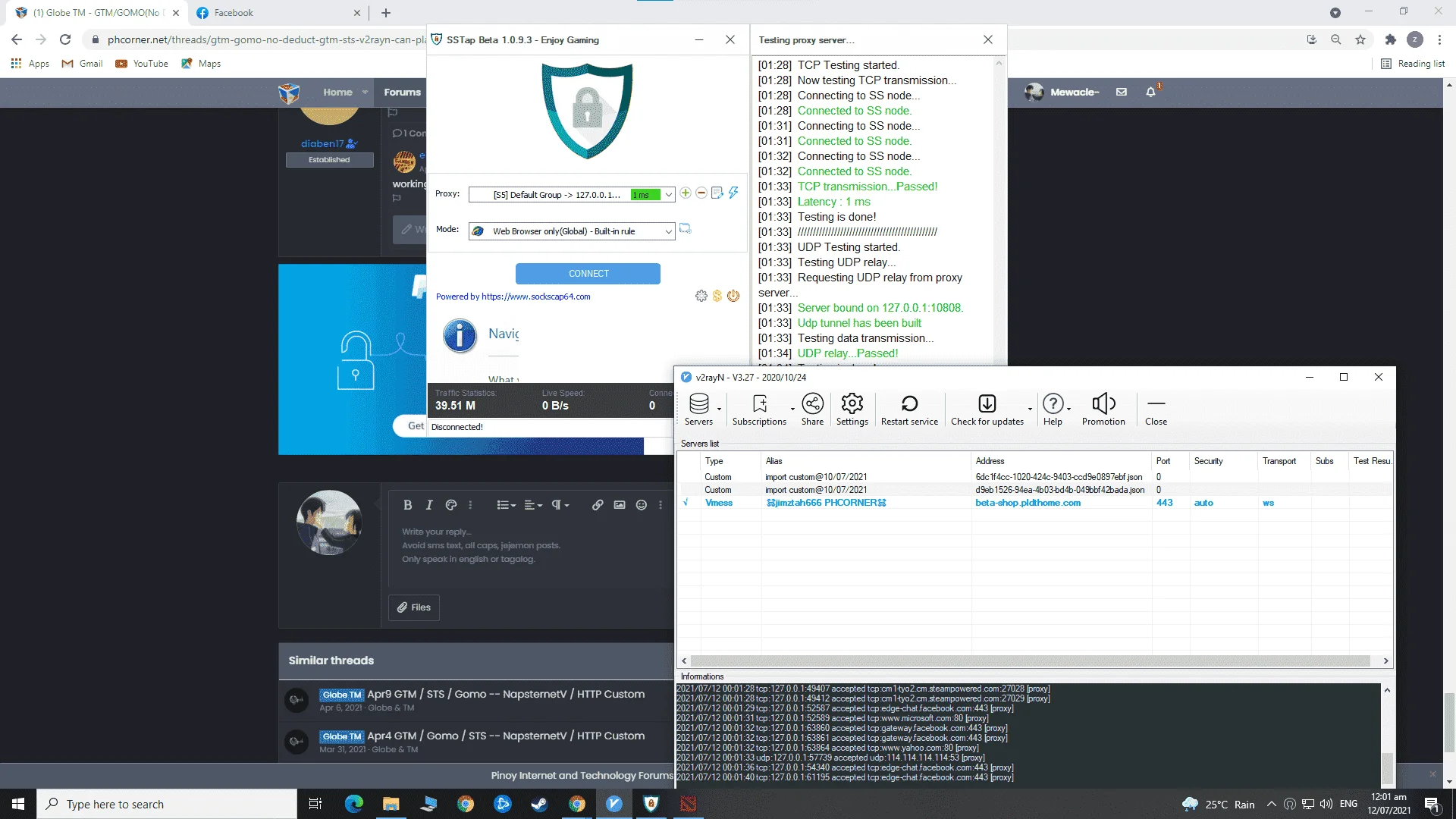Viewport: 1456px width, 819px height.
Task: Expand the list options dropdown in the editor
Action: point(507,505)
